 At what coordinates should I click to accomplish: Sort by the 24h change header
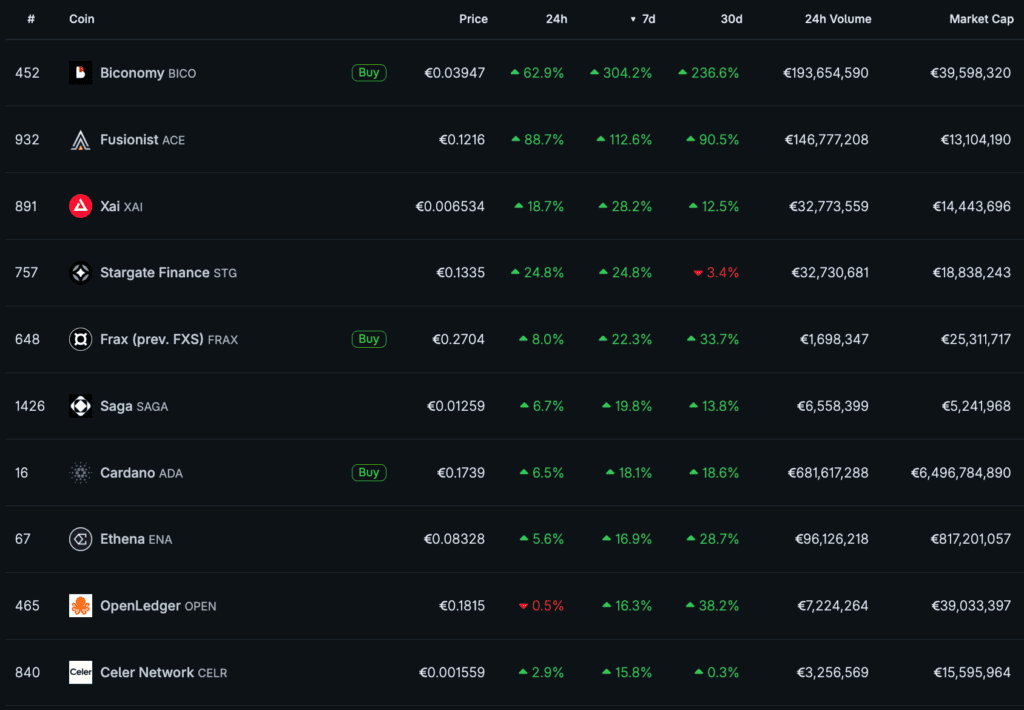[x=556, y=19]
